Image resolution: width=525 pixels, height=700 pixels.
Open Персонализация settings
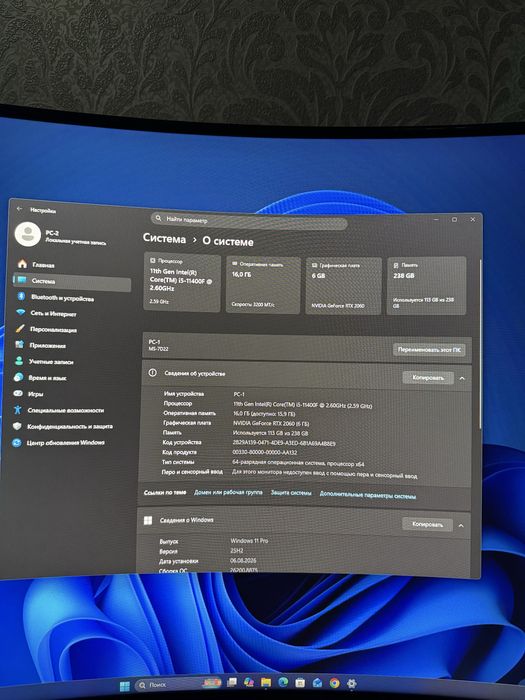[46, 329]
